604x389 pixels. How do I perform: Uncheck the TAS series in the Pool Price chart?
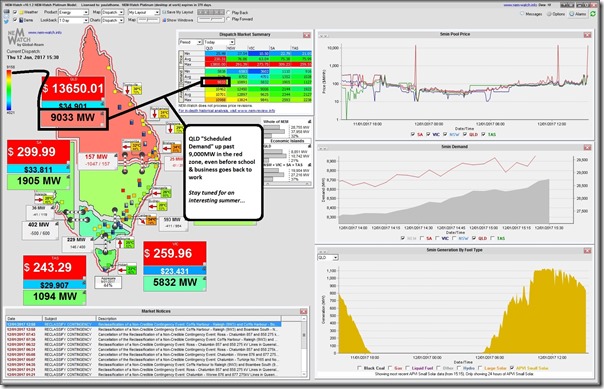point(483,134)
